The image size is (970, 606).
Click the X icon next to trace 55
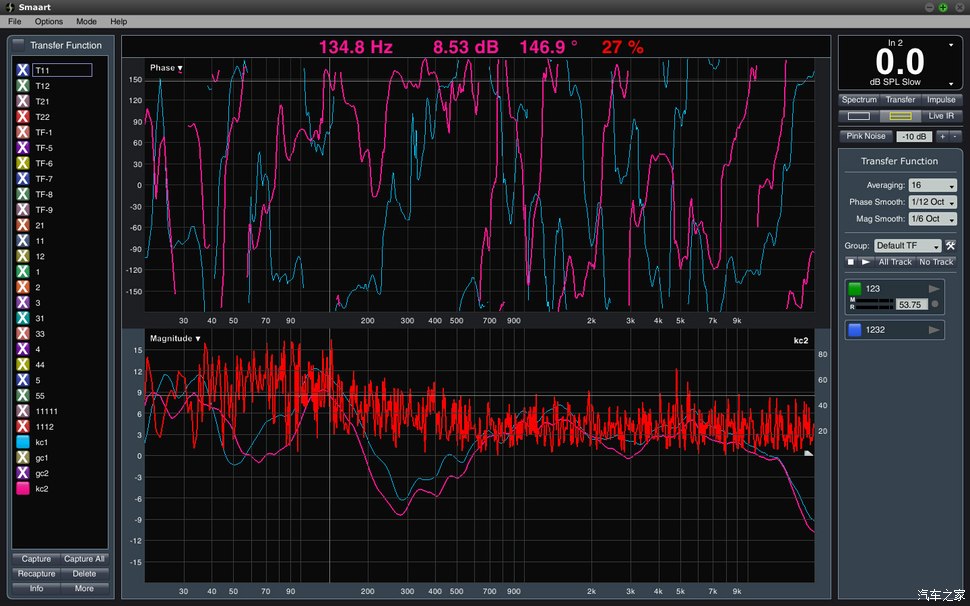coord(23,395)
